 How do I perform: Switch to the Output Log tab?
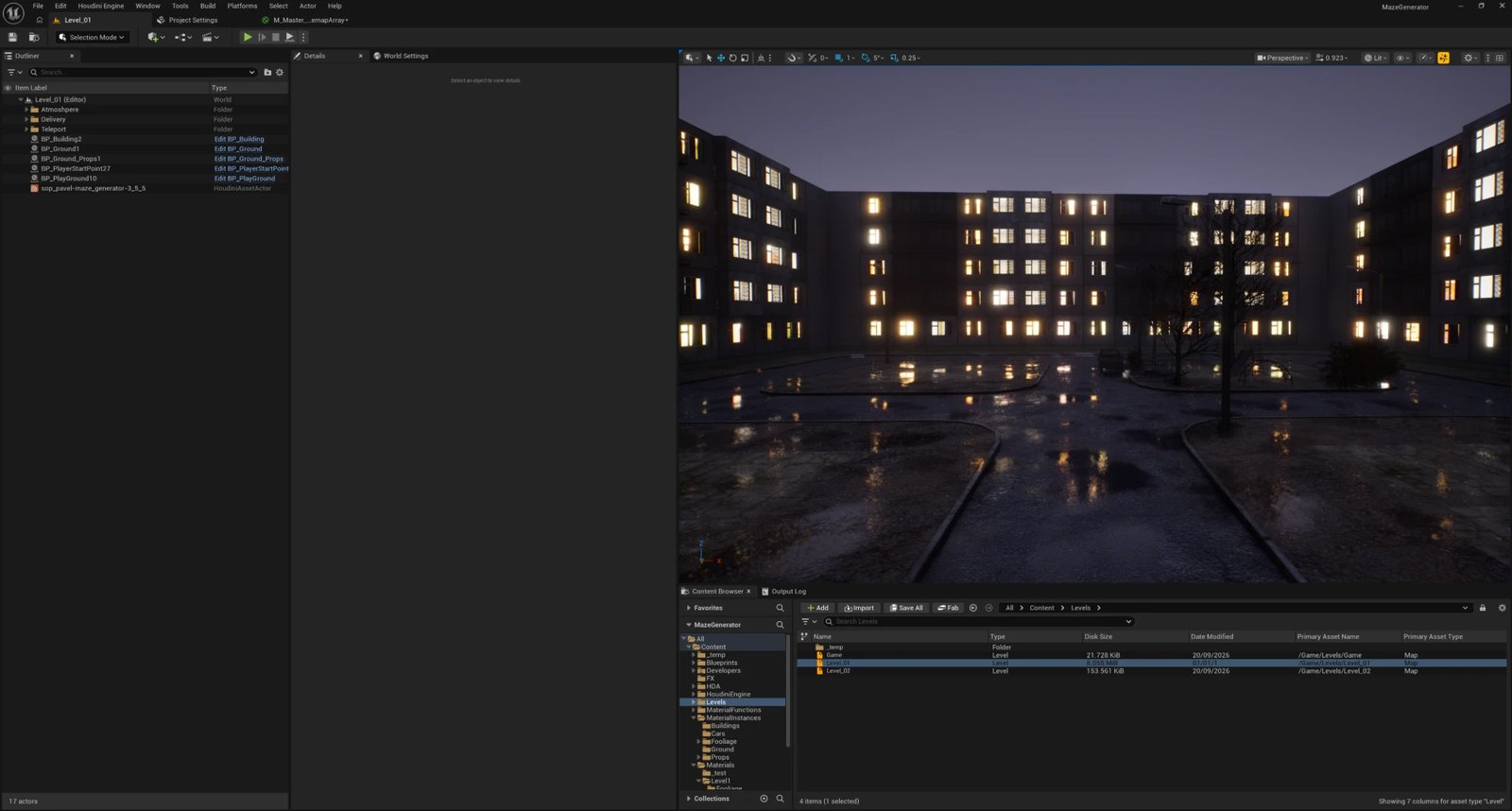(783, 592)
